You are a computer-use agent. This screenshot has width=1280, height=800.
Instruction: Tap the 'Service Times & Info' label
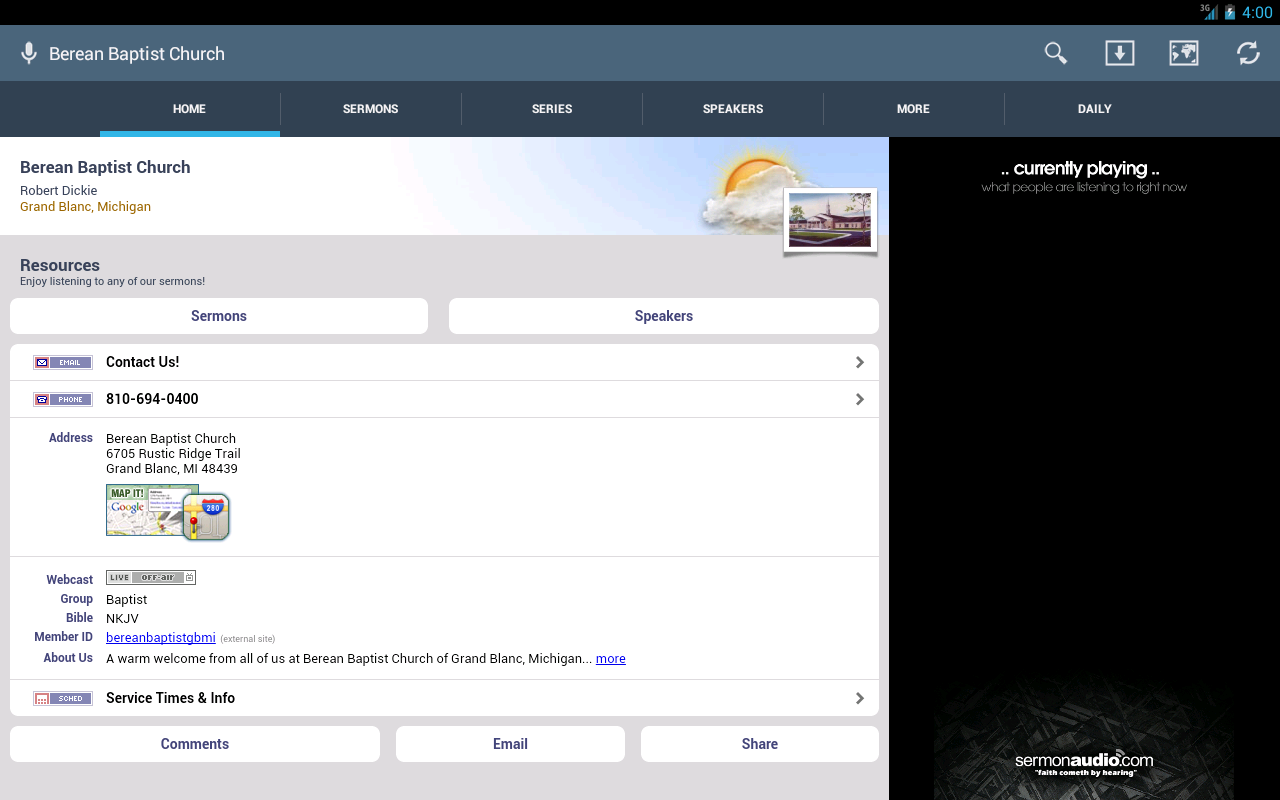[171, 698]
